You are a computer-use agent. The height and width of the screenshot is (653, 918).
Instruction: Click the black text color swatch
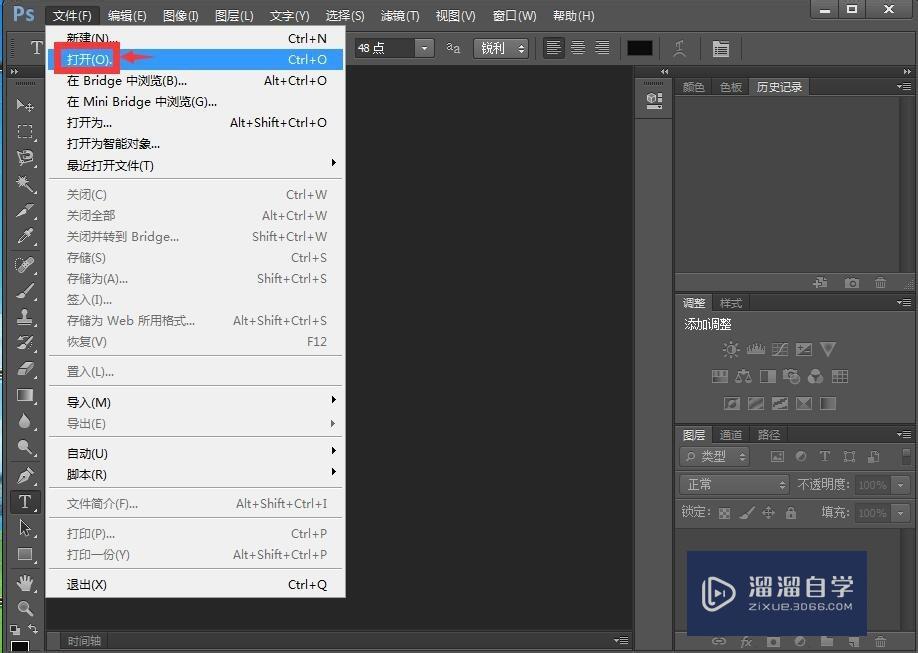tap(639, 48)
